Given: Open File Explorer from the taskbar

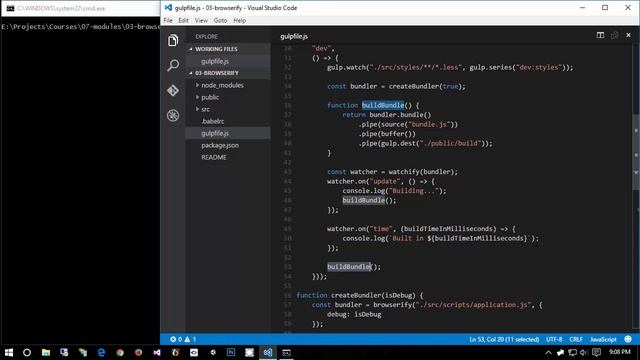Looking at the screenshot, I should (x=46, y=352).
